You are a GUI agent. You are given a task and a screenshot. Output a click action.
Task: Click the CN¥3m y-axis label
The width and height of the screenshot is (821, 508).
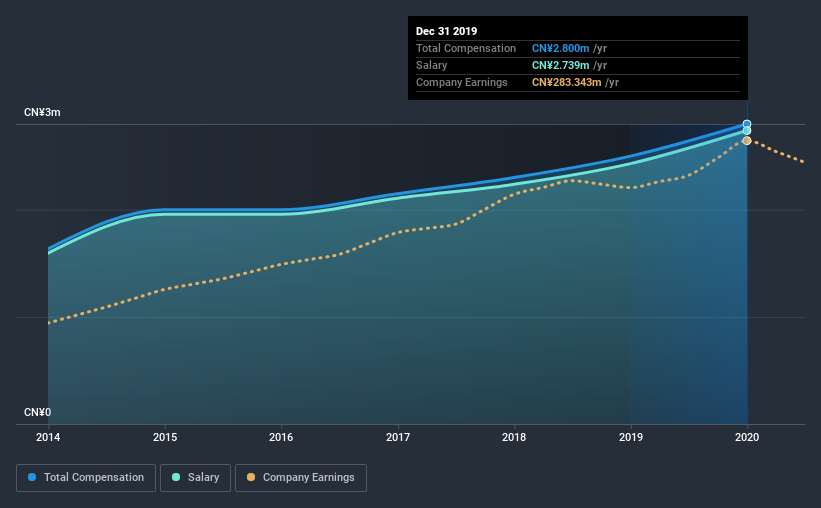[42, 113]
